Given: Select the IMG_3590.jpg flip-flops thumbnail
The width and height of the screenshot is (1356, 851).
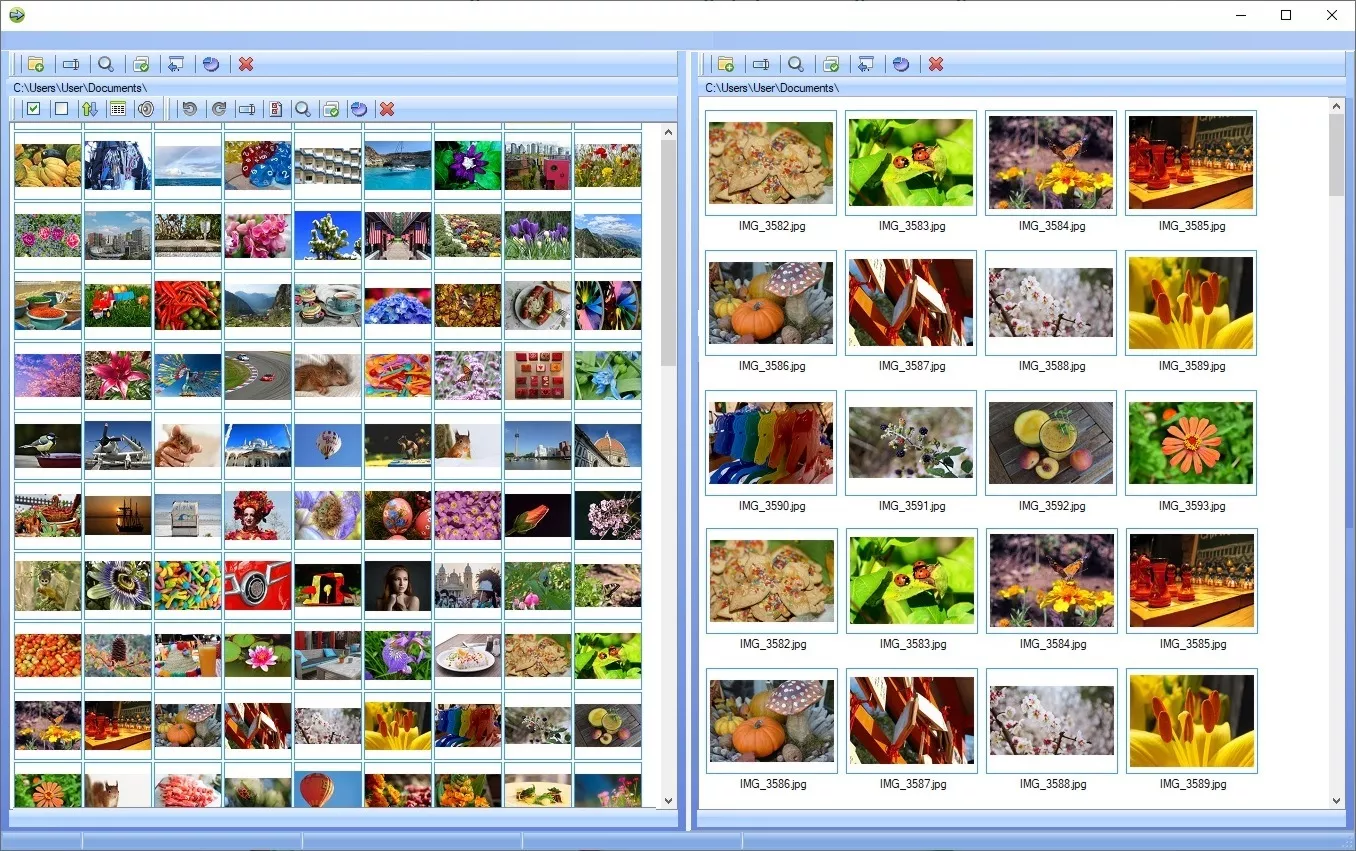Looking at the screenshot, I should [x=770, y=443].
